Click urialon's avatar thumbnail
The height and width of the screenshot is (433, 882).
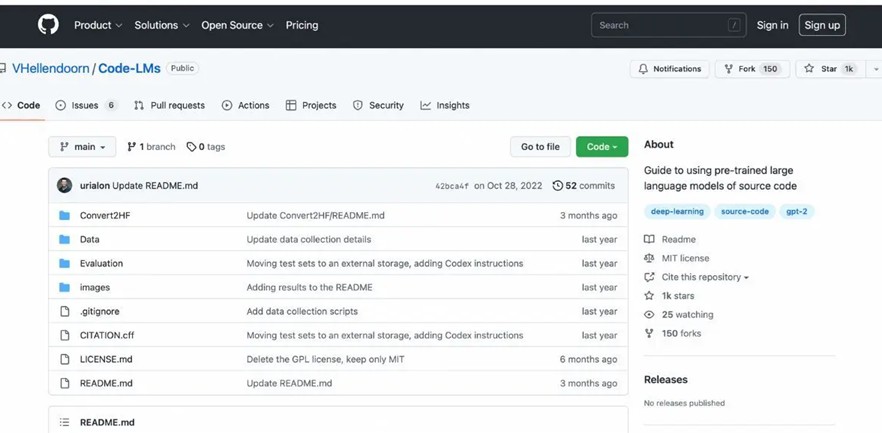[65, 186]
